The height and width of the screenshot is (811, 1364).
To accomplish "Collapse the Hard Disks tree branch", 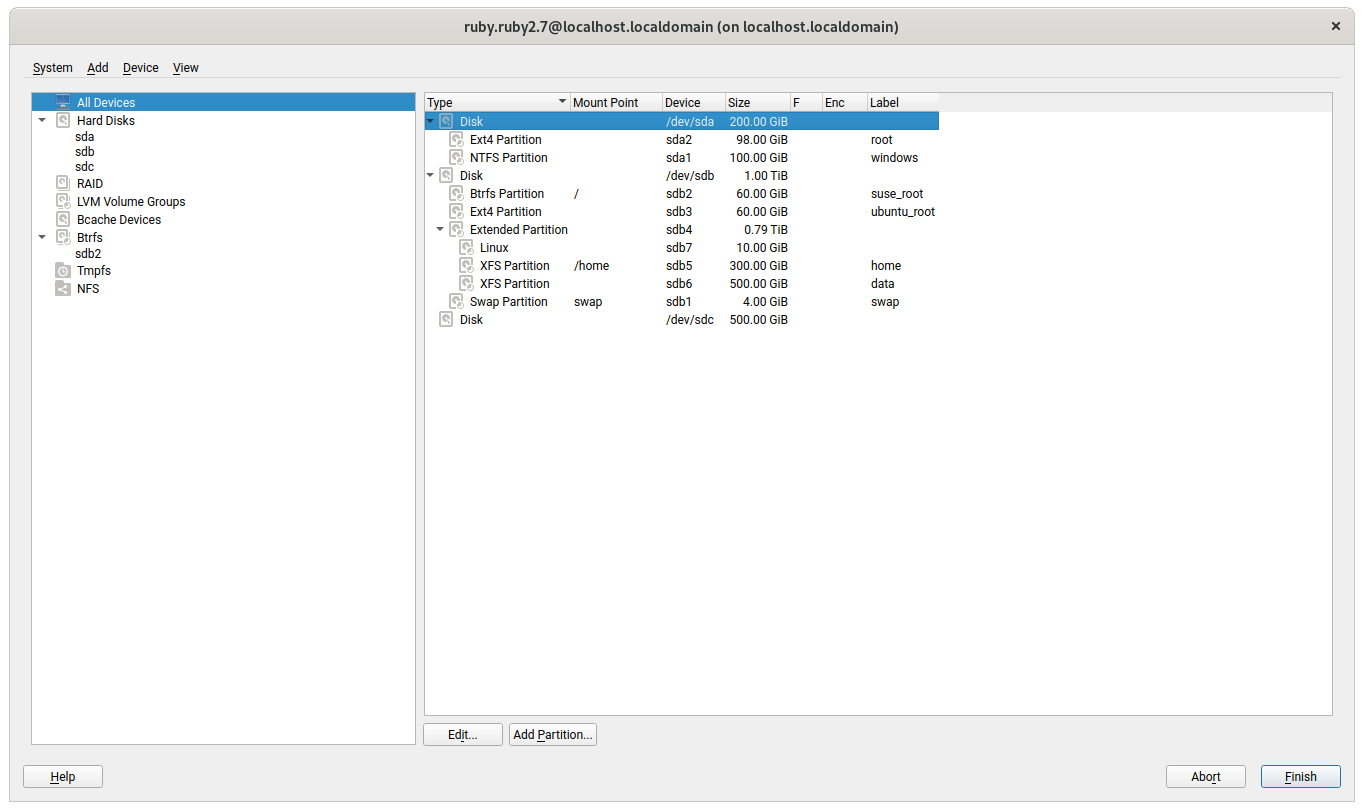I will click(x=42, y=120).
